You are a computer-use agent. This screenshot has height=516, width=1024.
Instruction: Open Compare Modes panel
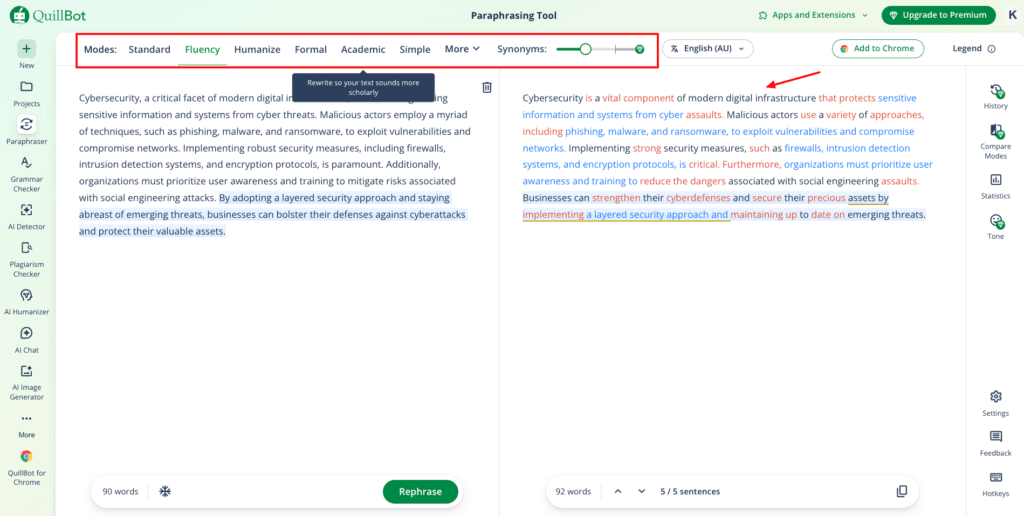(x=995, y=141)
